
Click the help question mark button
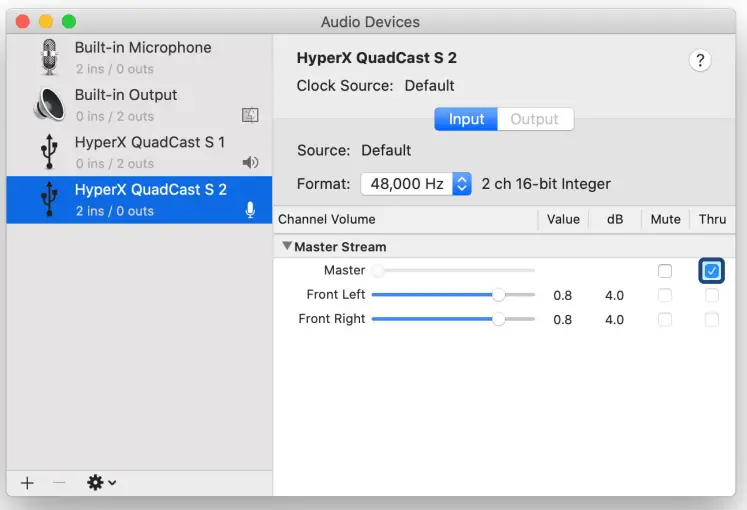pyautogui.click(x=700, y=60)
